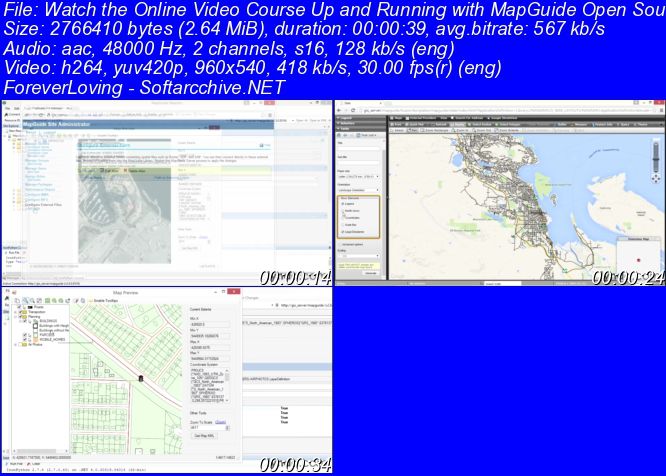Toggle the Coordinates checkbox
666x476 pixels.
point(342,218)
